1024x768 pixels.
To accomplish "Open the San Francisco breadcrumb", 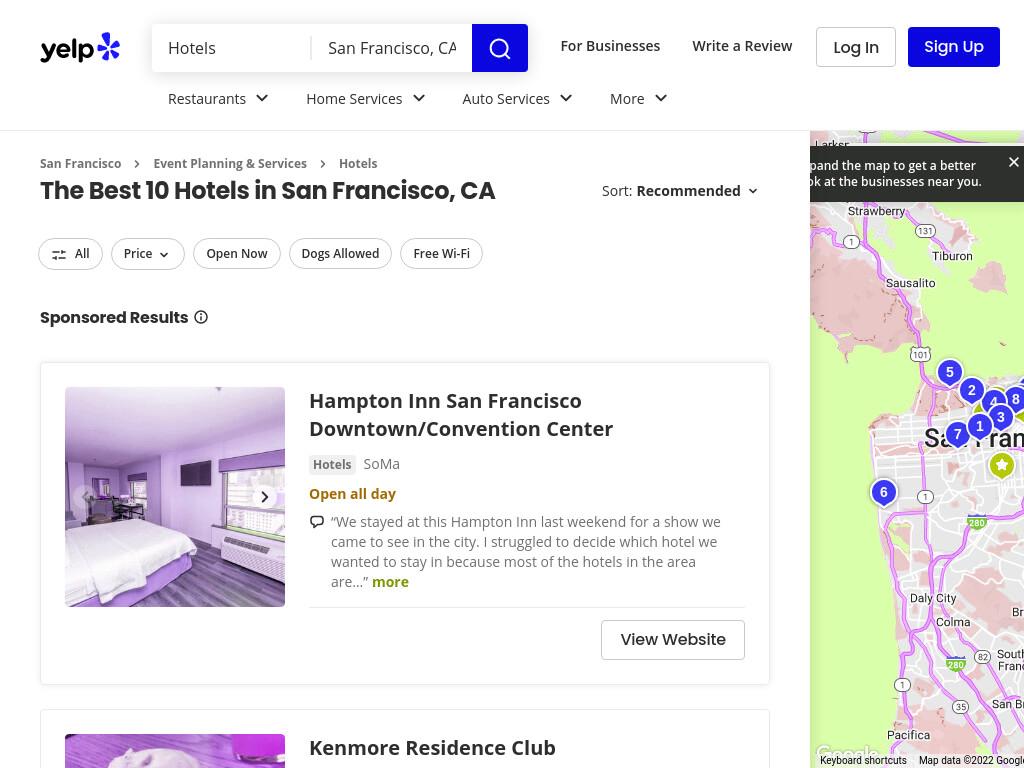I will (x=80, y=164).
